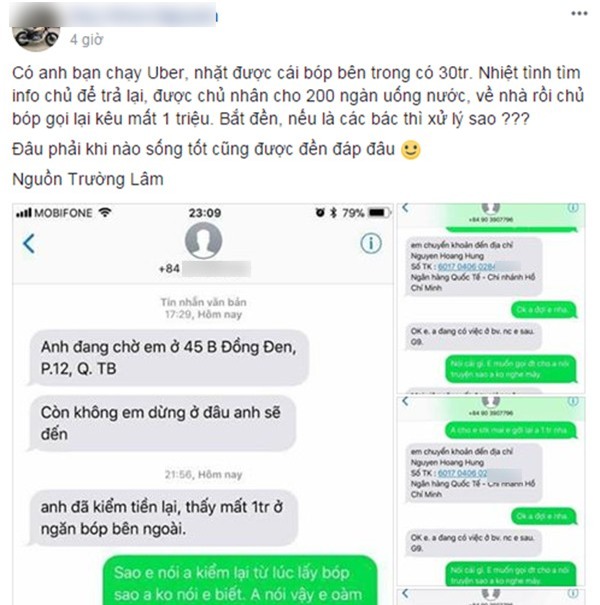Tap the back chevron in the top-right screenshot
The image size is (600, 605).
[x=405, y=208]
